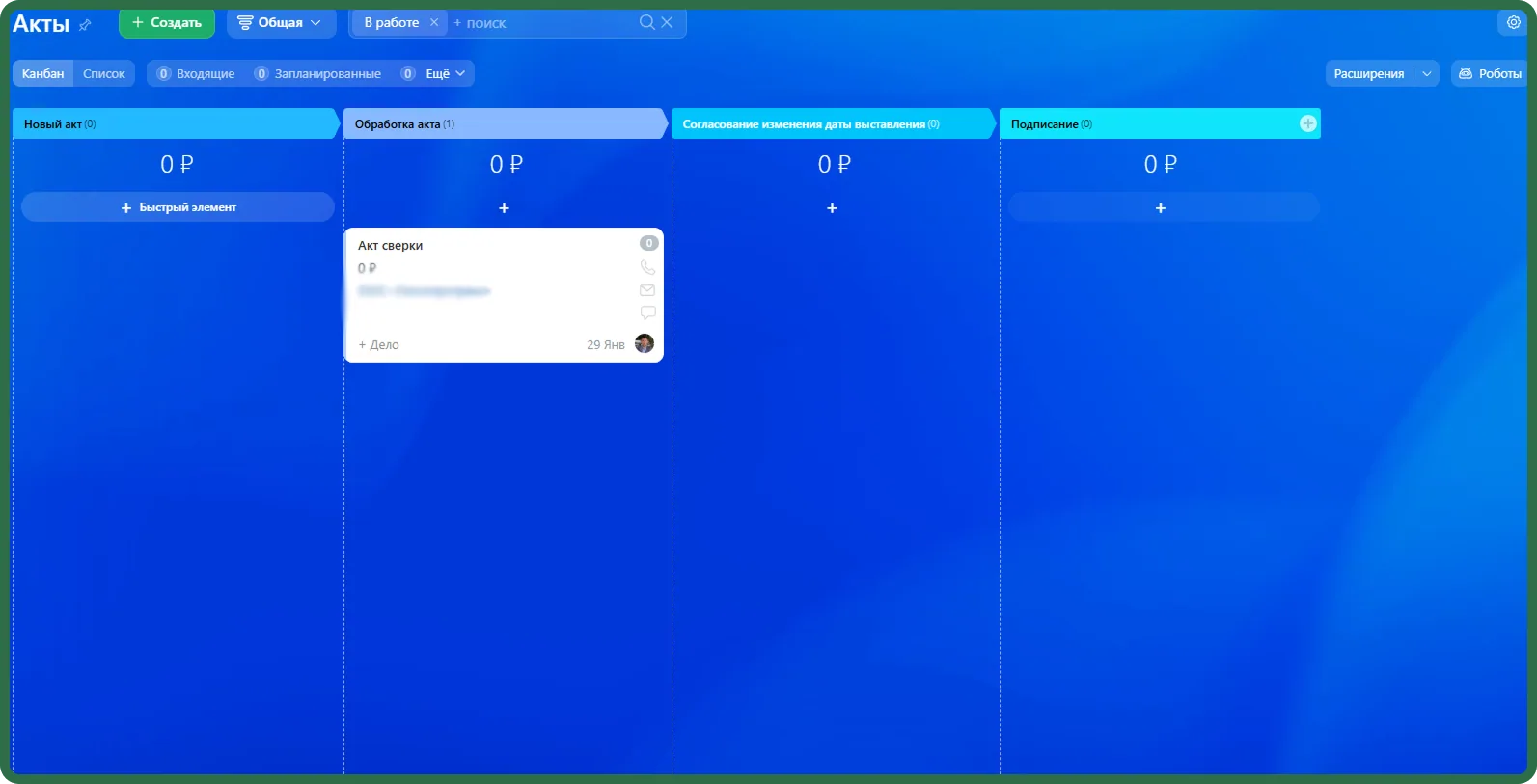This screenshot has height=784, width=1537.
Task: Open the Роботы button
Action: coord(1490,73)
